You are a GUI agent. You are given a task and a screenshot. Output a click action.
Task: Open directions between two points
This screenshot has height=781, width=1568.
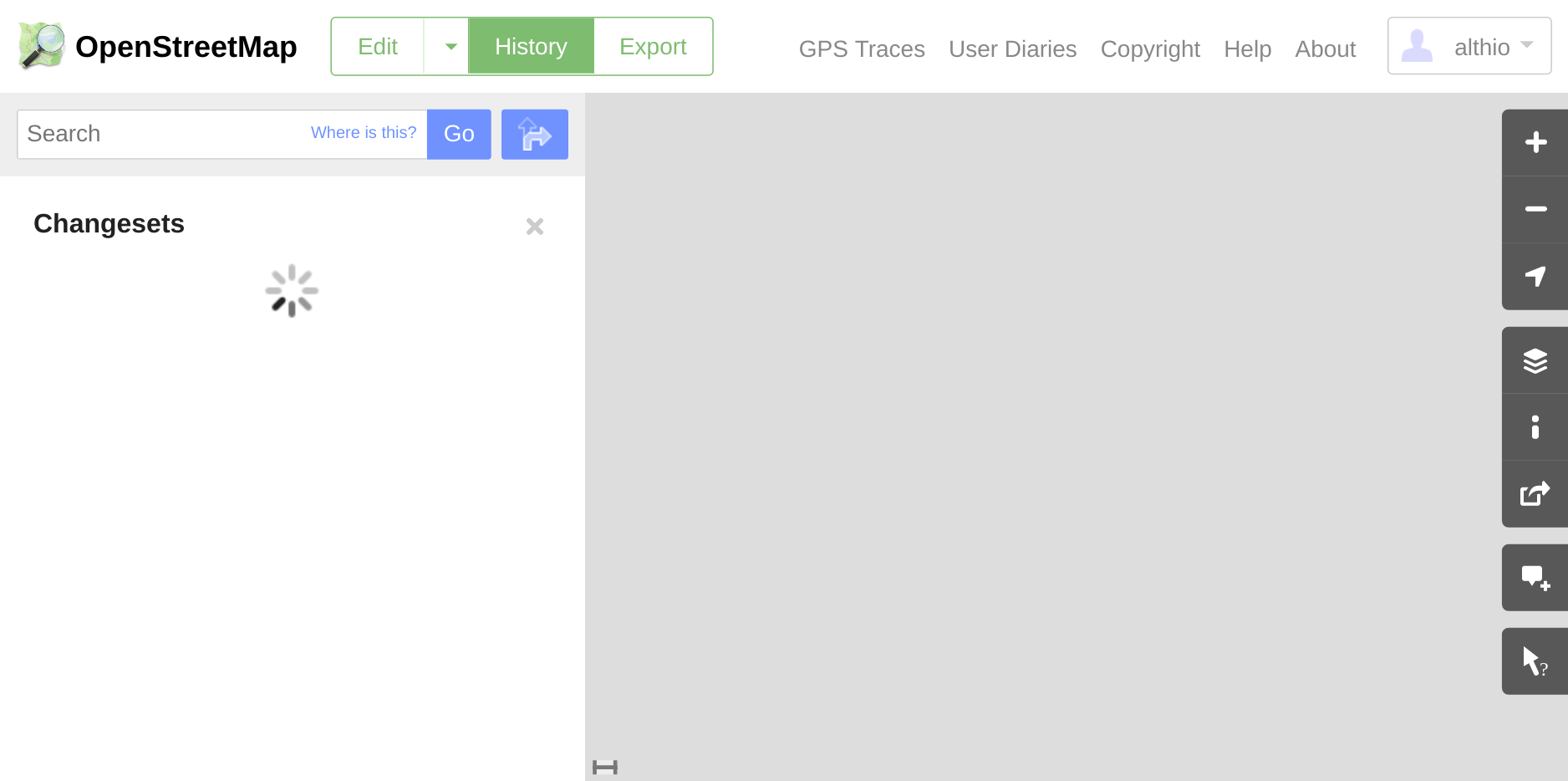(x=535, y=134)
